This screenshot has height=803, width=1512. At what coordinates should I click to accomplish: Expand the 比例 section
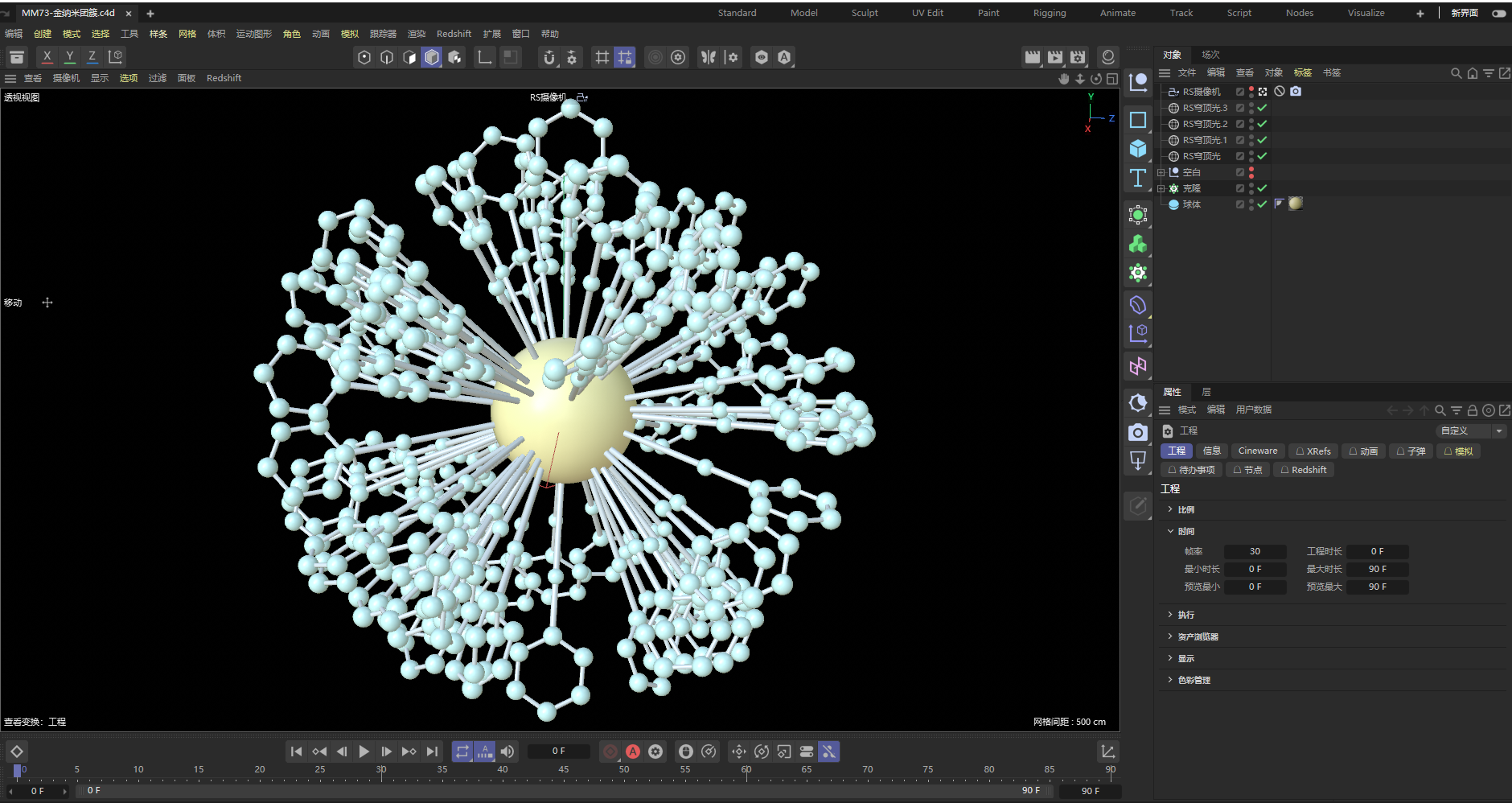tap(1170, 509)
